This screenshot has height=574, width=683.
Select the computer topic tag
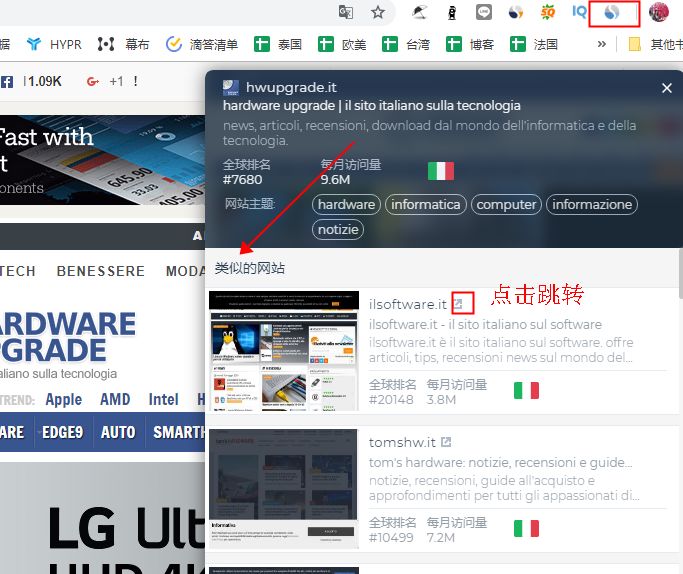point(506,204)
